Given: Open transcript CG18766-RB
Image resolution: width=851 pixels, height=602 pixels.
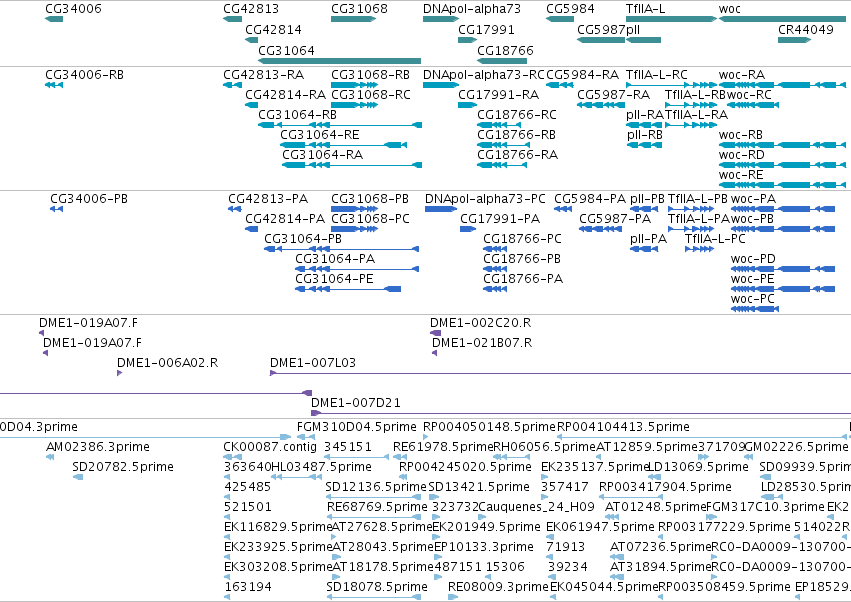Looking at the screenshot, I should (x=517, y=135).
